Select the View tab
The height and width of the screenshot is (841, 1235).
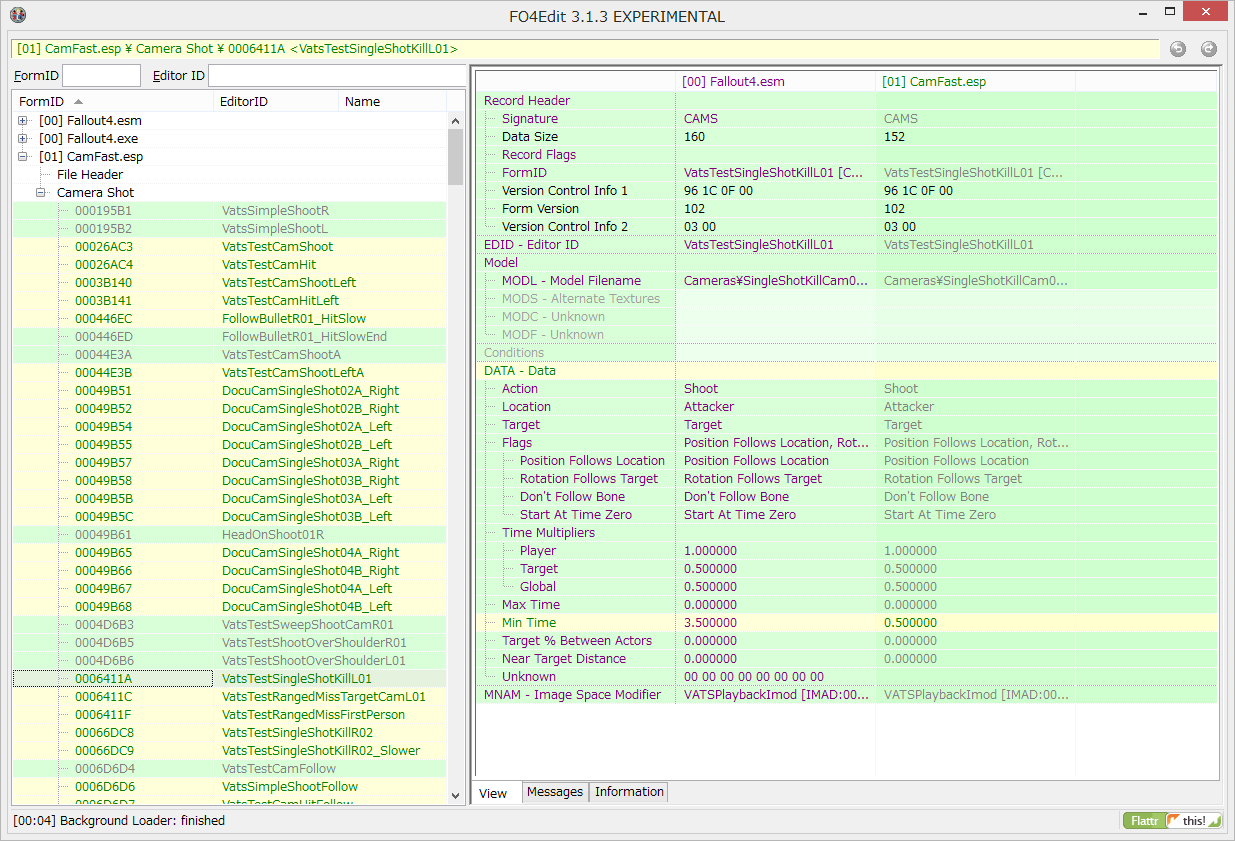pyautogui.click(x=493, y=793)
